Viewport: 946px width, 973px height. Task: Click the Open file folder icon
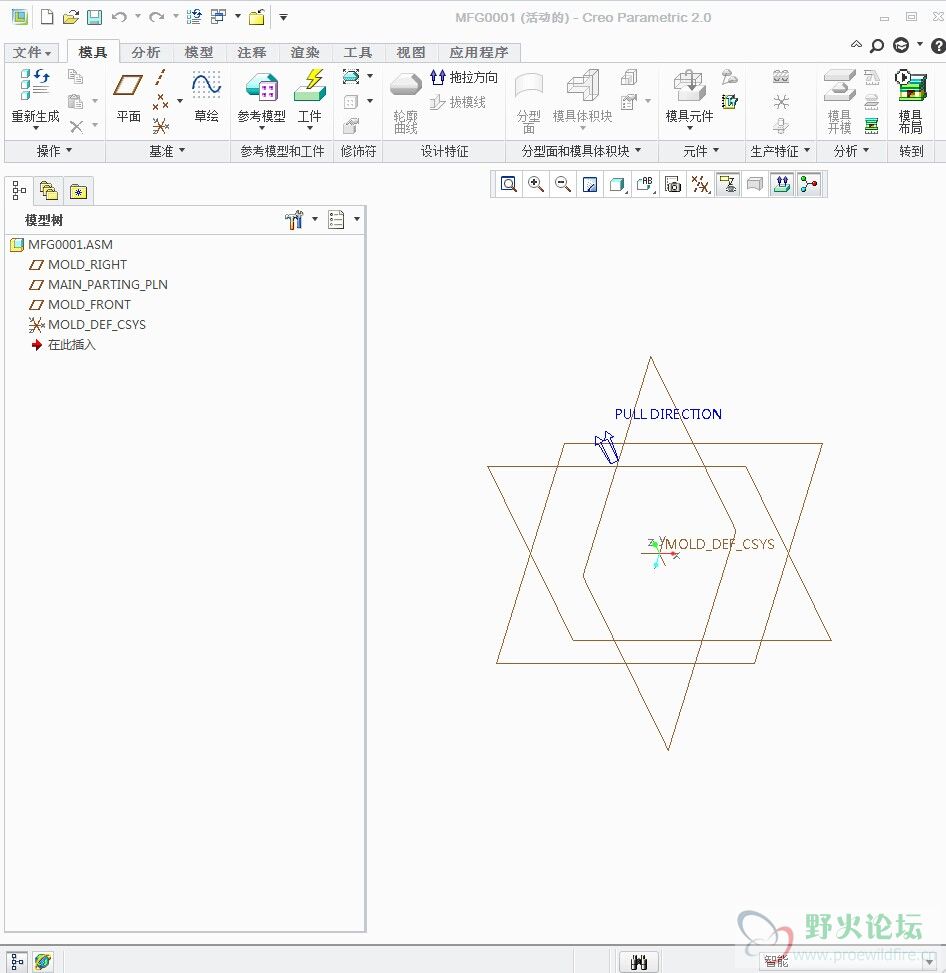point(71,17)
